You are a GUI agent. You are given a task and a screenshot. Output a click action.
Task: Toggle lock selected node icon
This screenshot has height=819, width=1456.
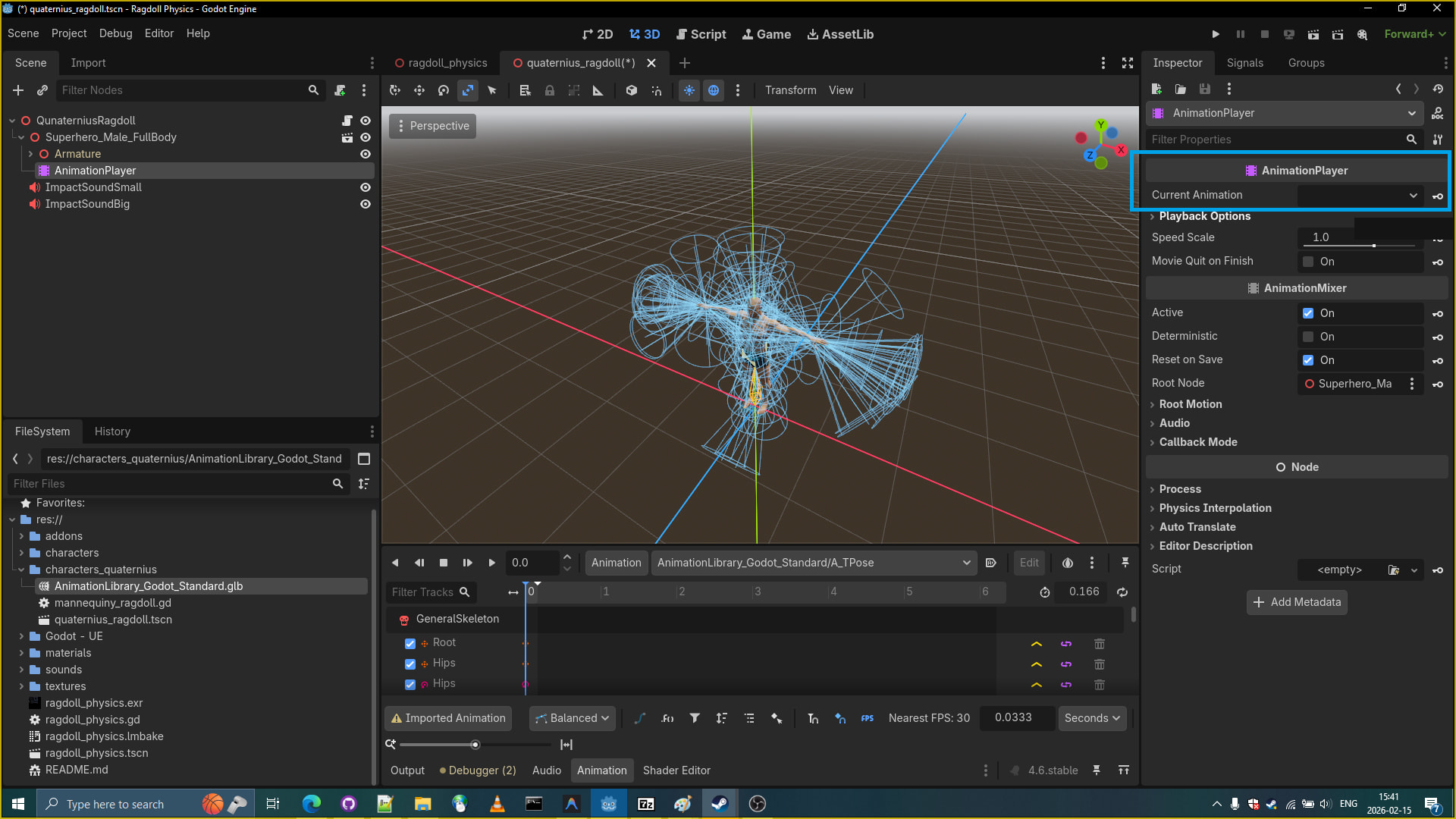click(x=550, y=90)
